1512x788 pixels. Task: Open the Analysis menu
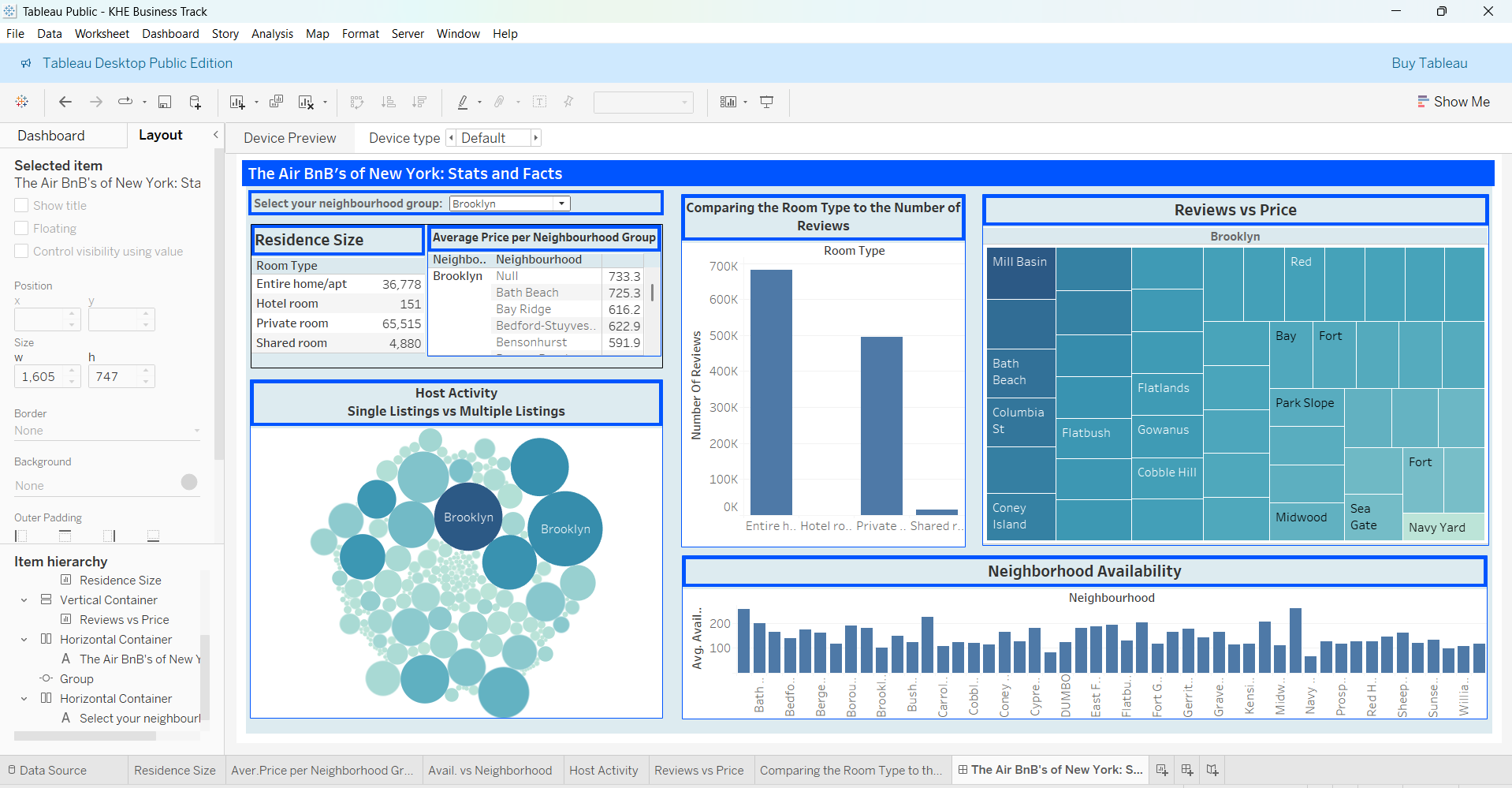[272, 33]
